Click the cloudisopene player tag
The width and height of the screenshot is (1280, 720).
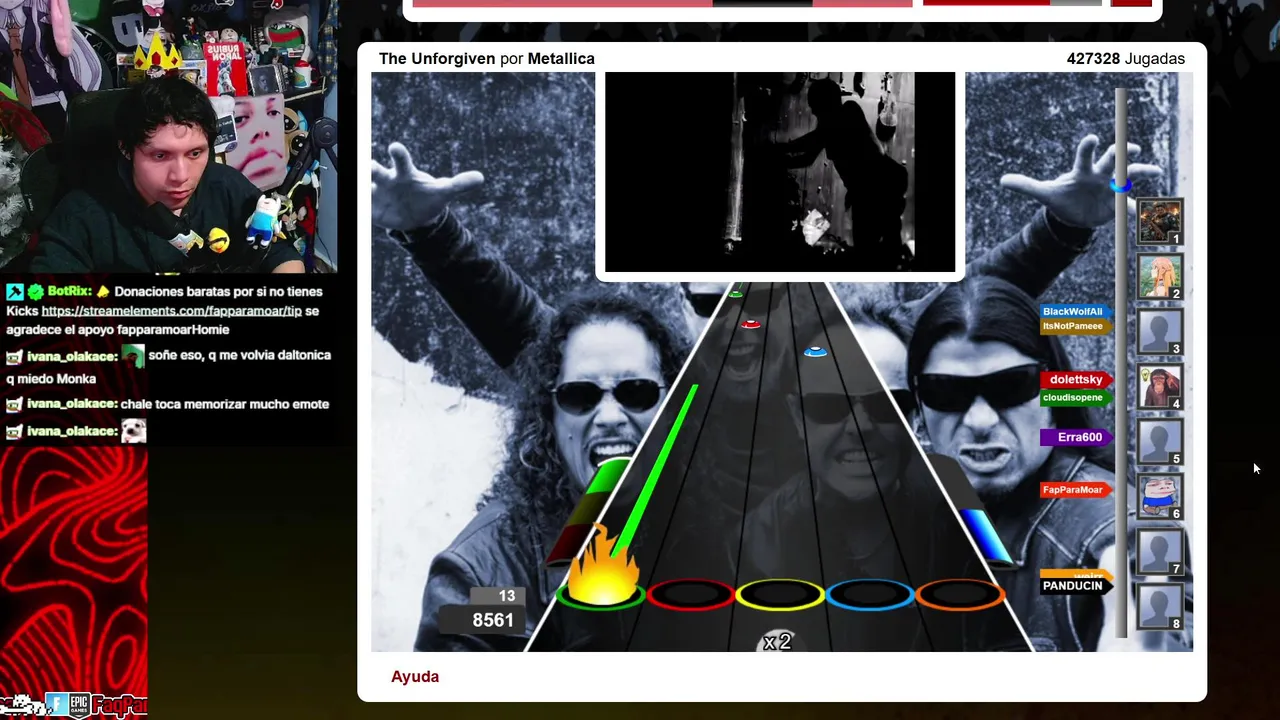[1075, 398]
